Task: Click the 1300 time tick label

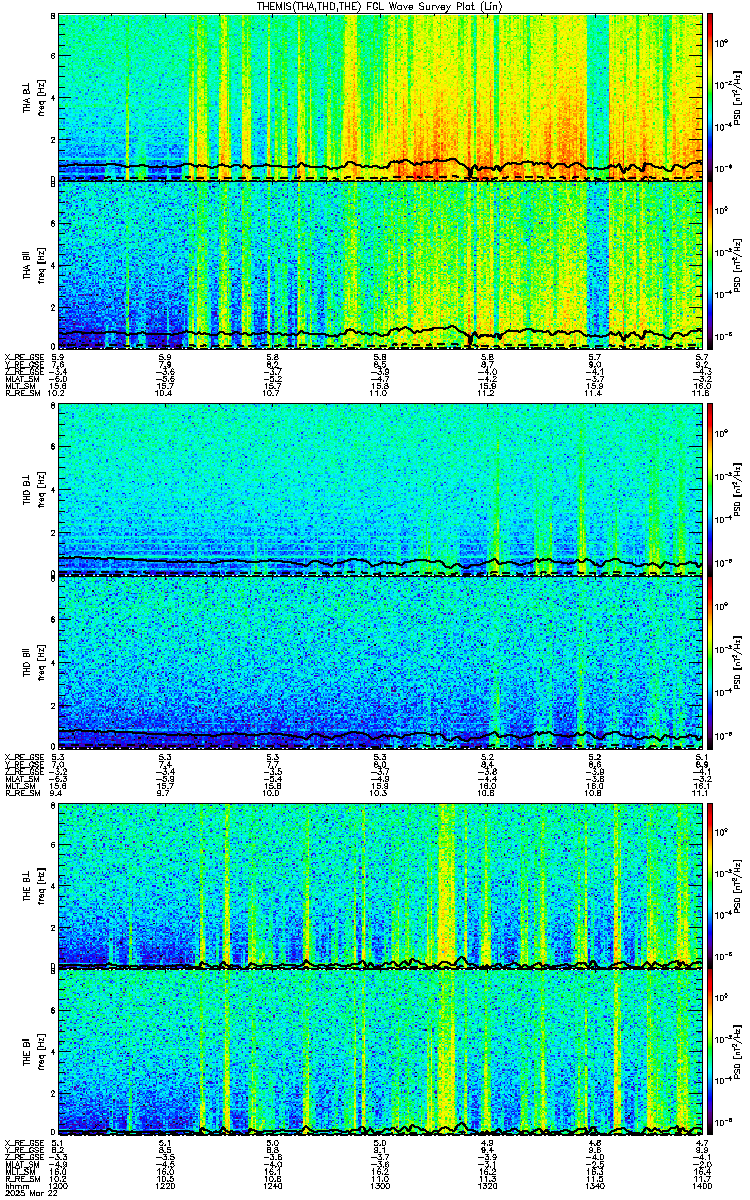Action: [380, 1186]
